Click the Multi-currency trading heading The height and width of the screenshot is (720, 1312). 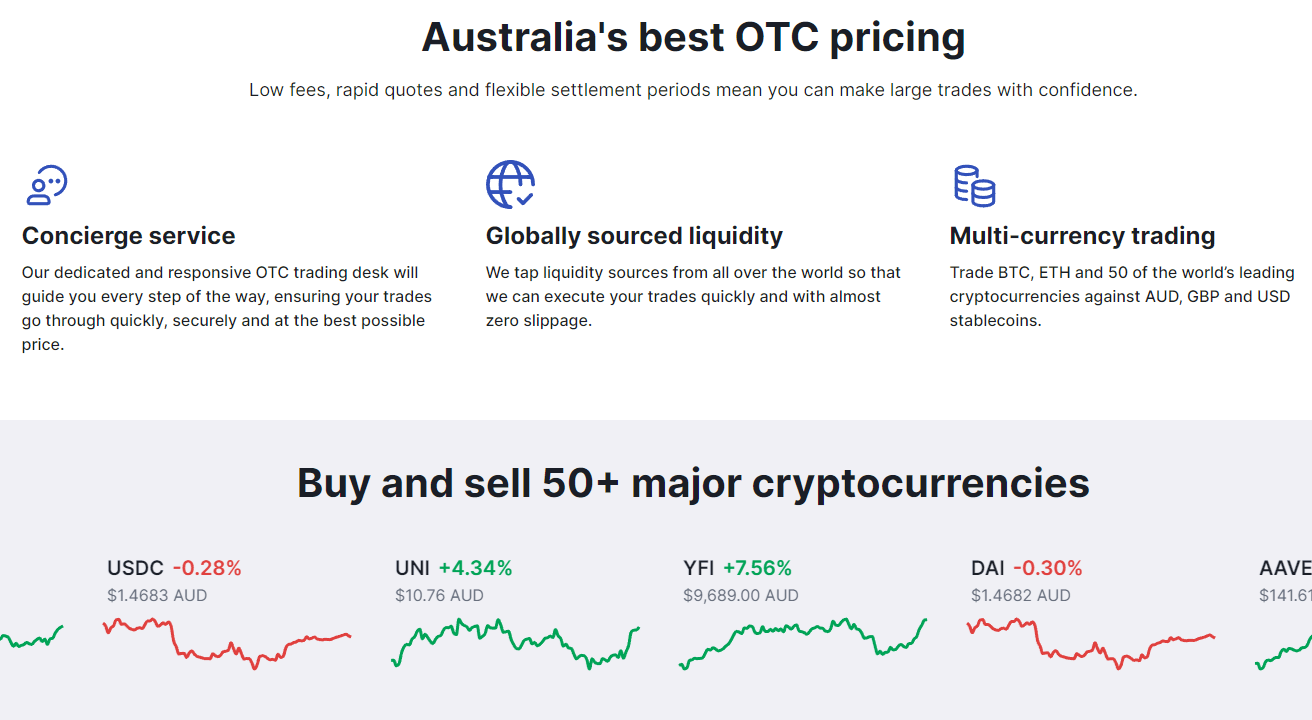coord(1082,236)
